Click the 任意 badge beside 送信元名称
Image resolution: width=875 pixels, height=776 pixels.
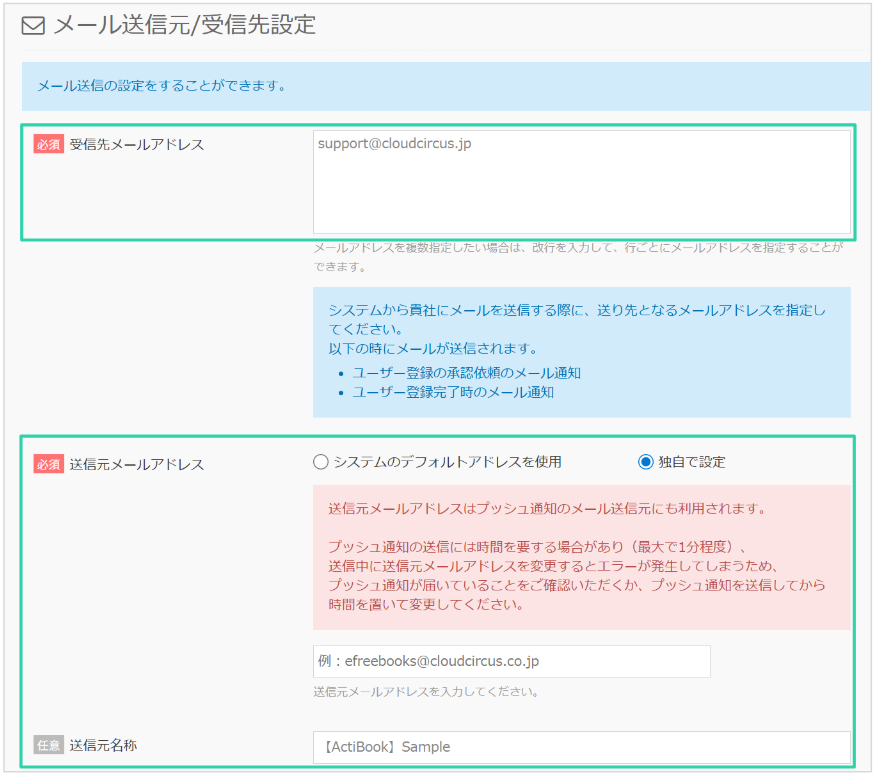point(49,745)
